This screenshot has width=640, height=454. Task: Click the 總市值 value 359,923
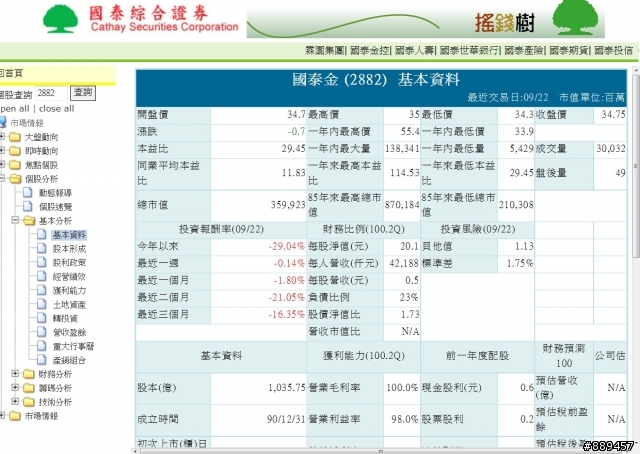[x=288, y=205]
